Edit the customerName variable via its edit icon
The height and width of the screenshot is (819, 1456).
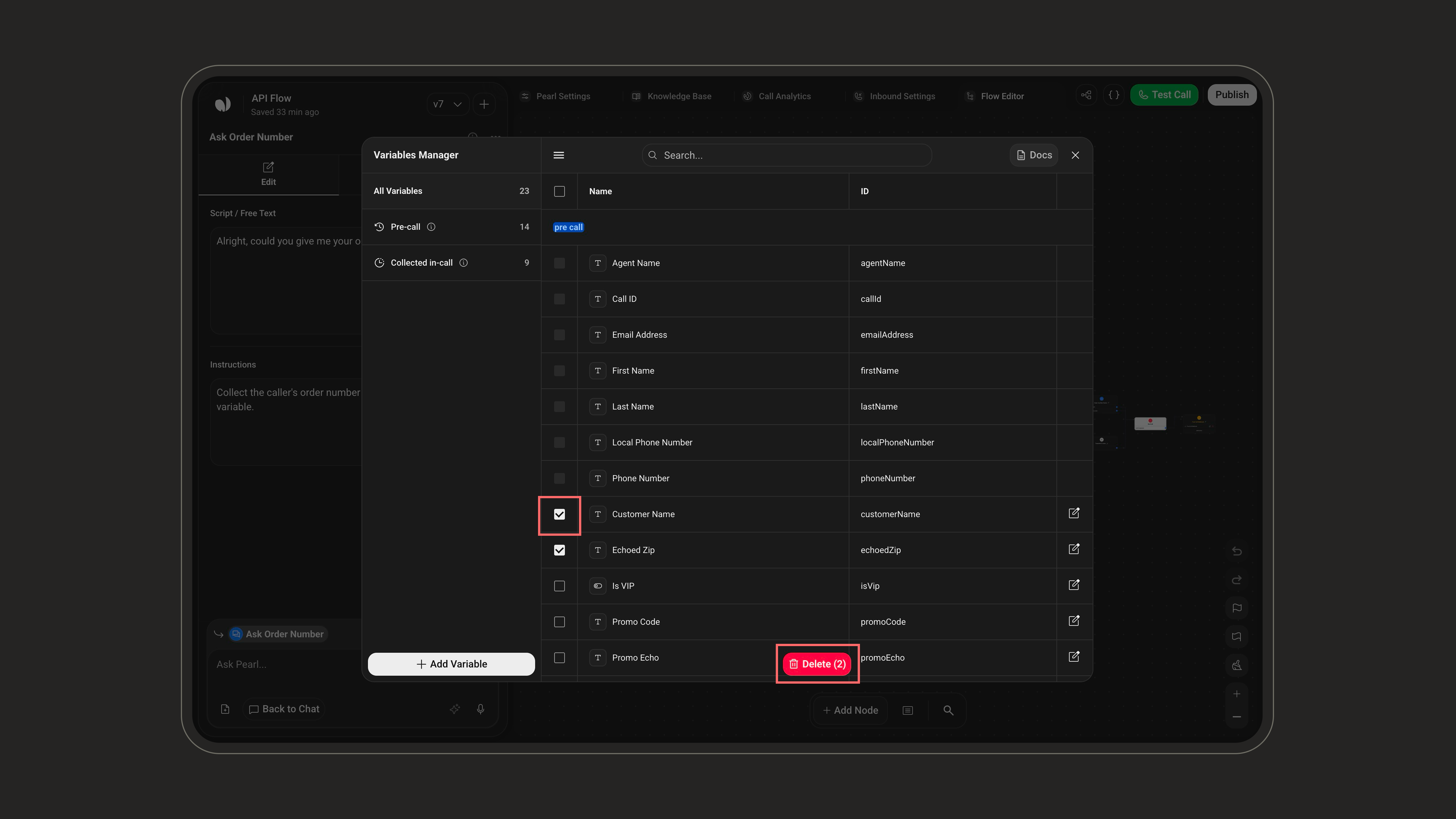(1074, 513)
